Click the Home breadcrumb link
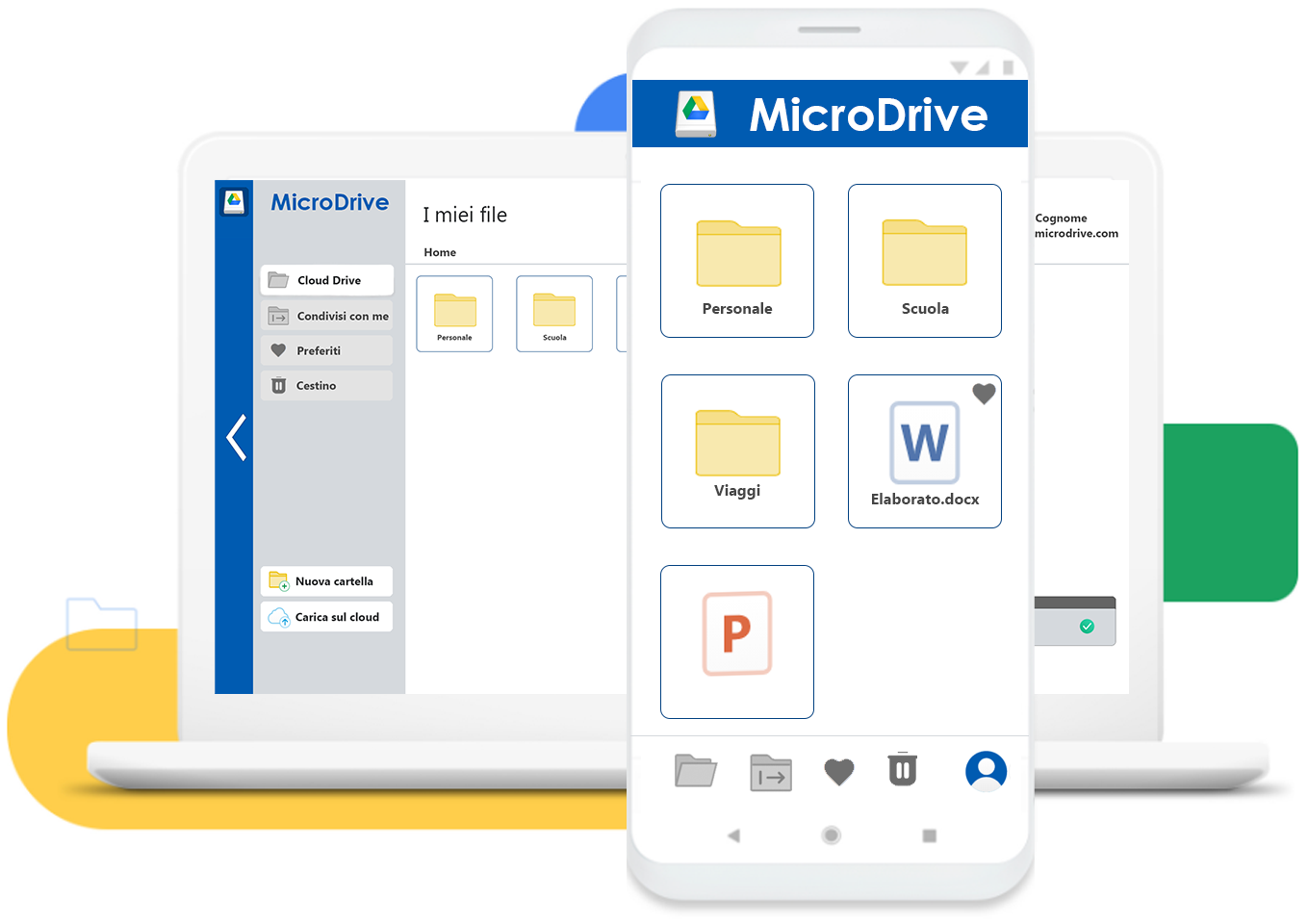 [440, 252]
